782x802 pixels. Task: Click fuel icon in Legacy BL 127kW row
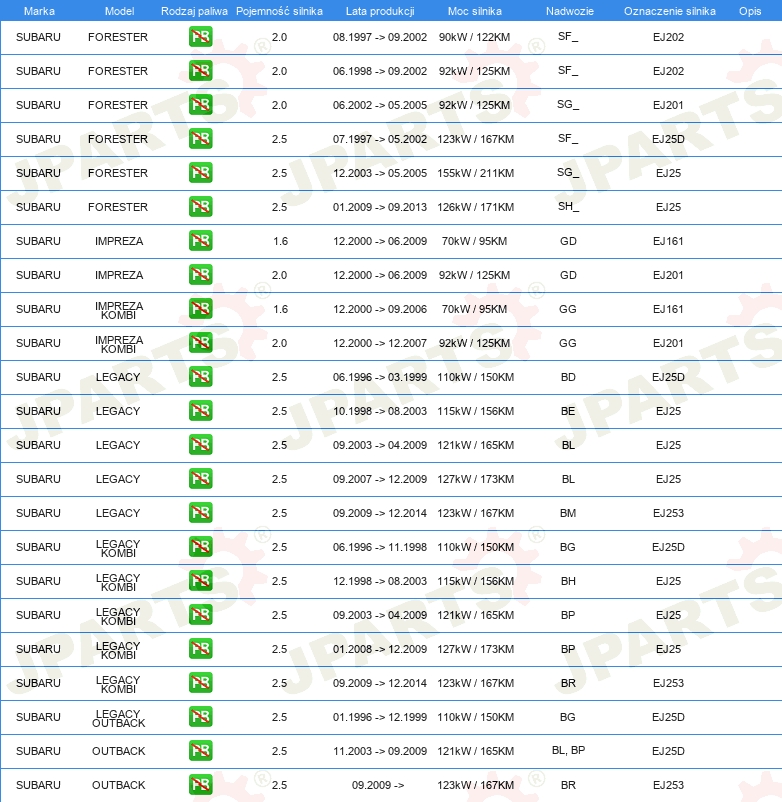[200, 479]
